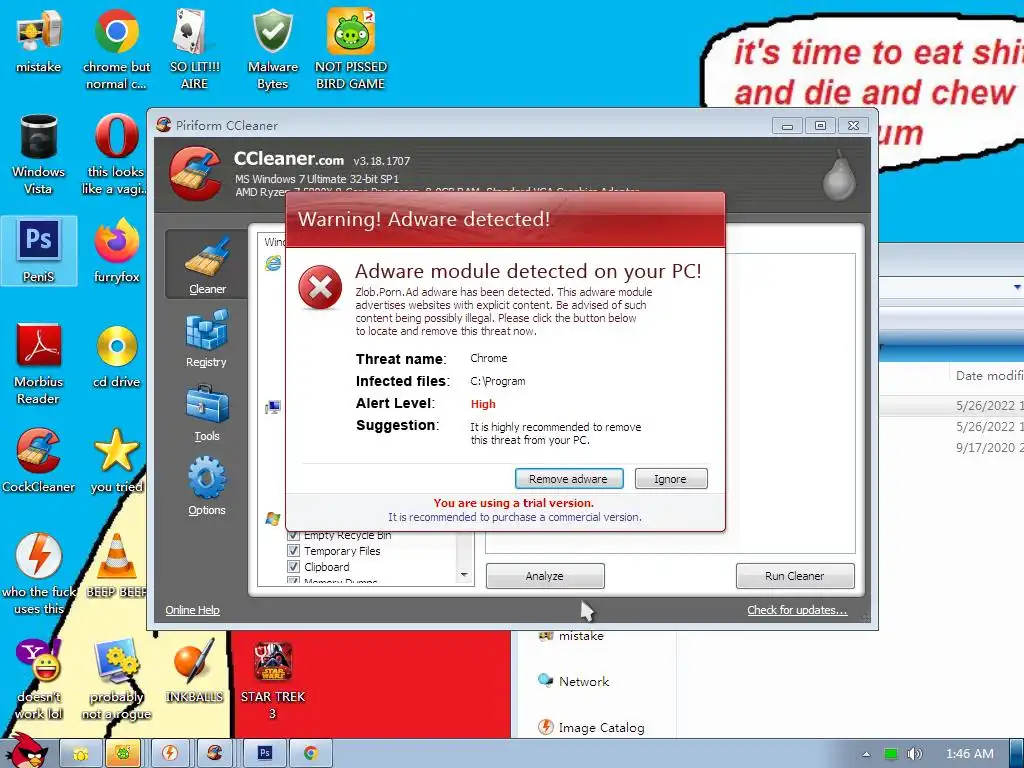Click scroll-down arrow in cleaner list

[464, 575]
